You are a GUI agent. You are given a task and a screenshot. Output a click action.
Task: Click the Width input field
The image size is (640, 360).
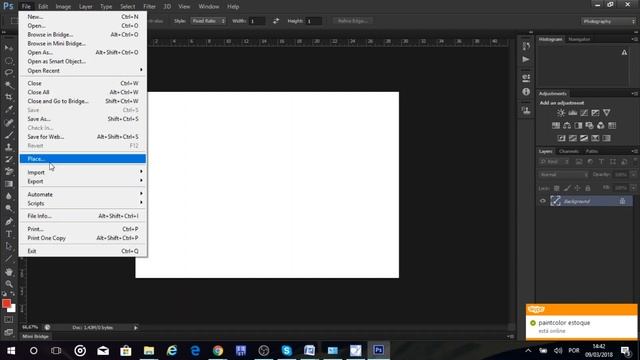[257, 21]
